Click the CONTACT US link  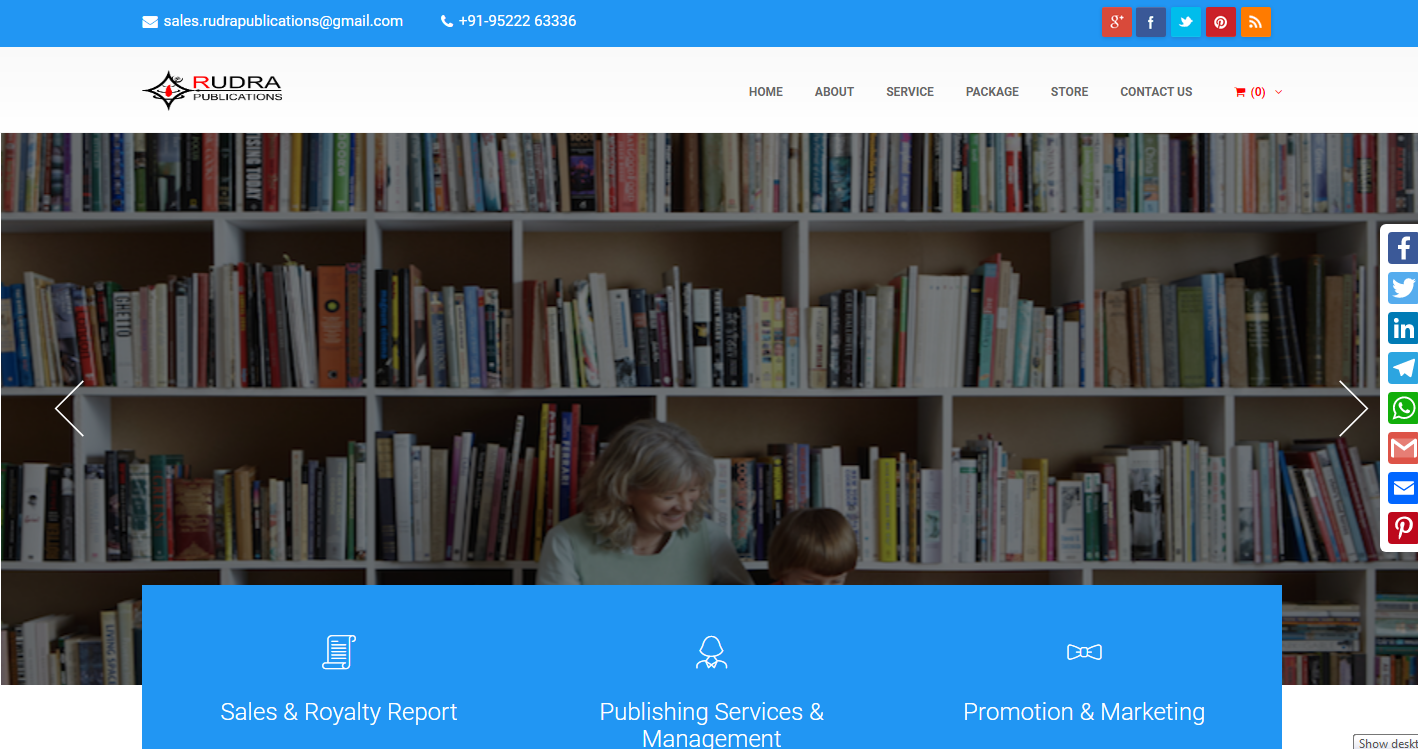coord(1156,92)
